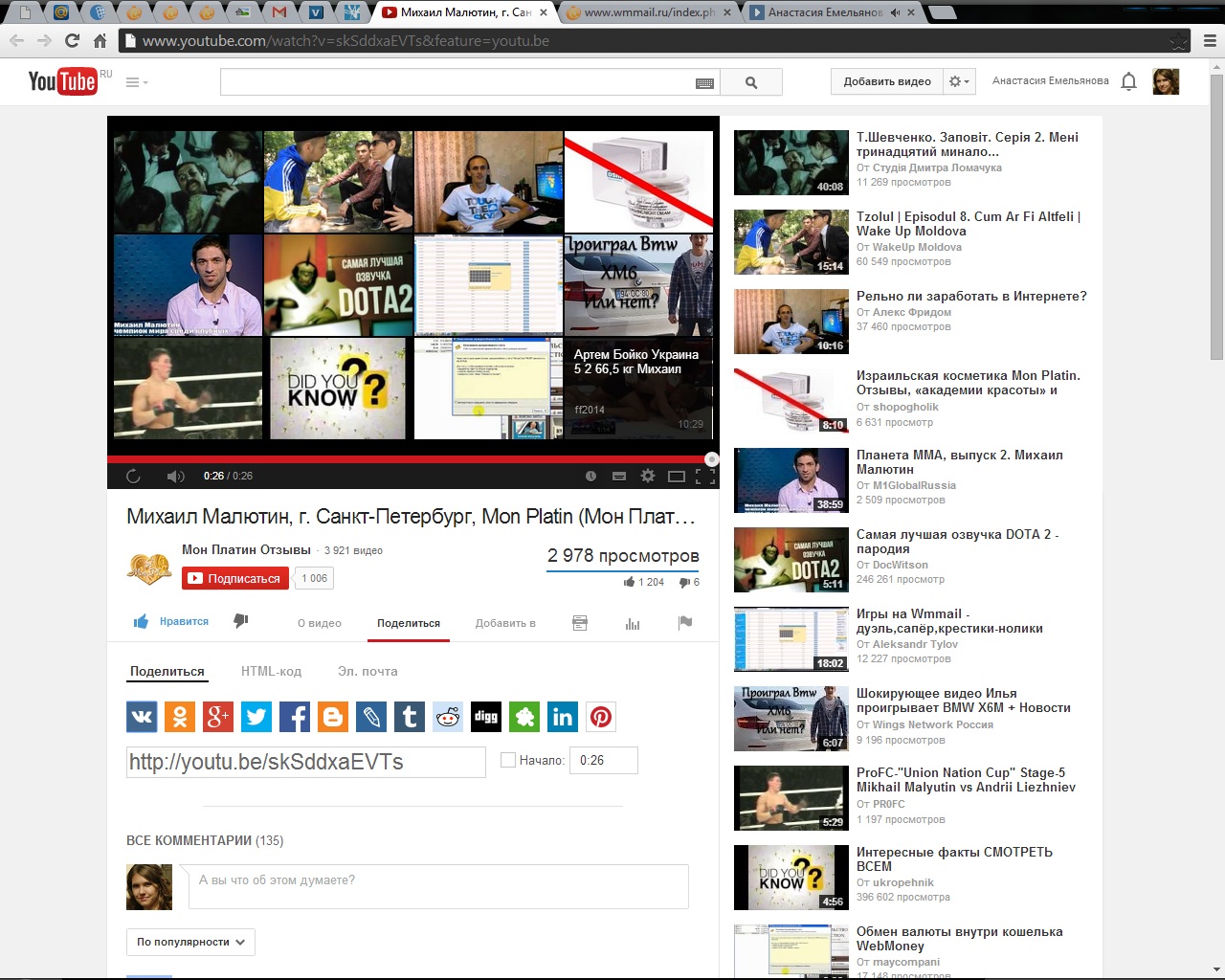Select Поделиться share sub-tab
1225x980 pixels.
[x=167, y=671]
